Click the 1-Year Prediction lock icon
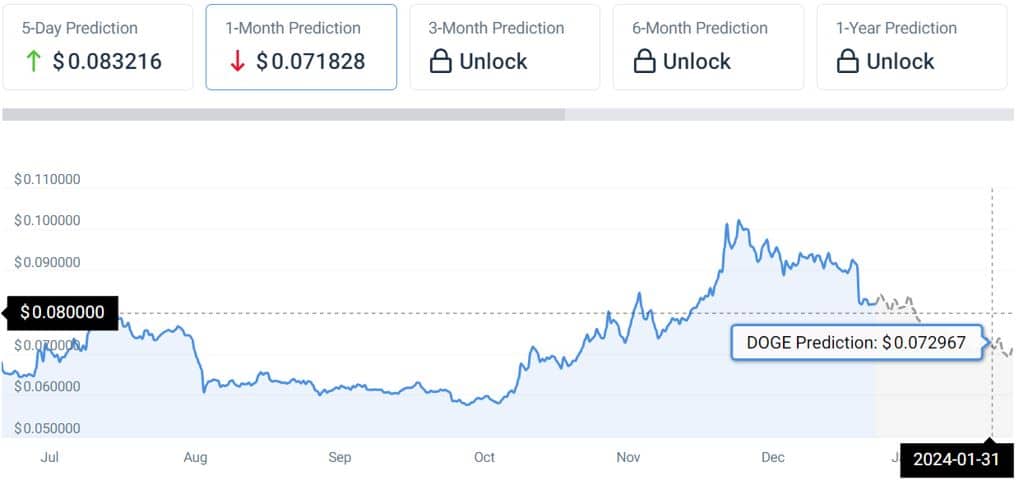Viewport: 1020px width, 493px height. (x=848, y=62)
